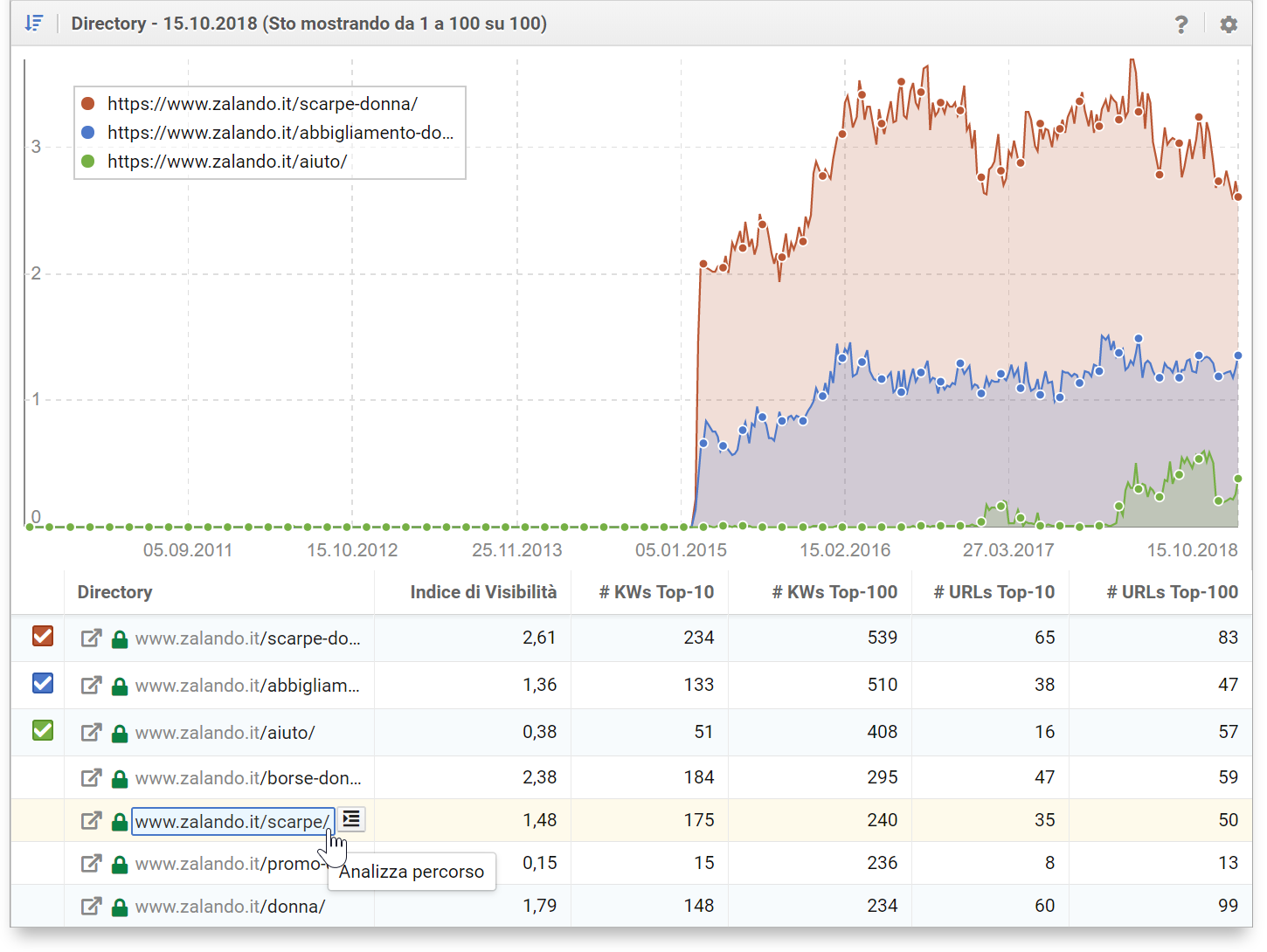Click the Analizza percorso icon beside scarpe/

(x=351, y=819)
